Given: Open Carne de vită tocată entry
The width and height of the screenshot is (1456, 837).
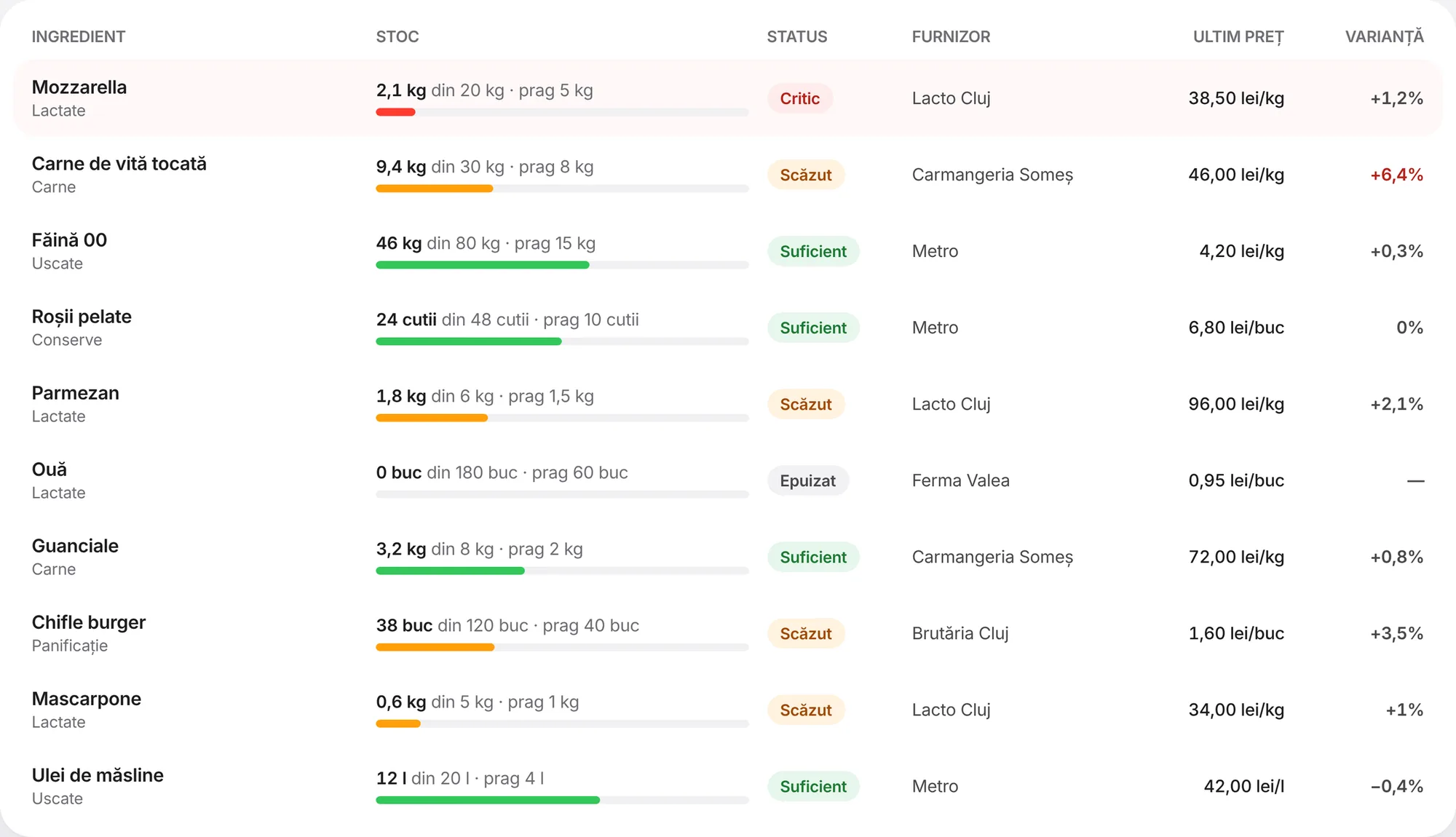Looking at the screenshot, I should pos(119,164).
